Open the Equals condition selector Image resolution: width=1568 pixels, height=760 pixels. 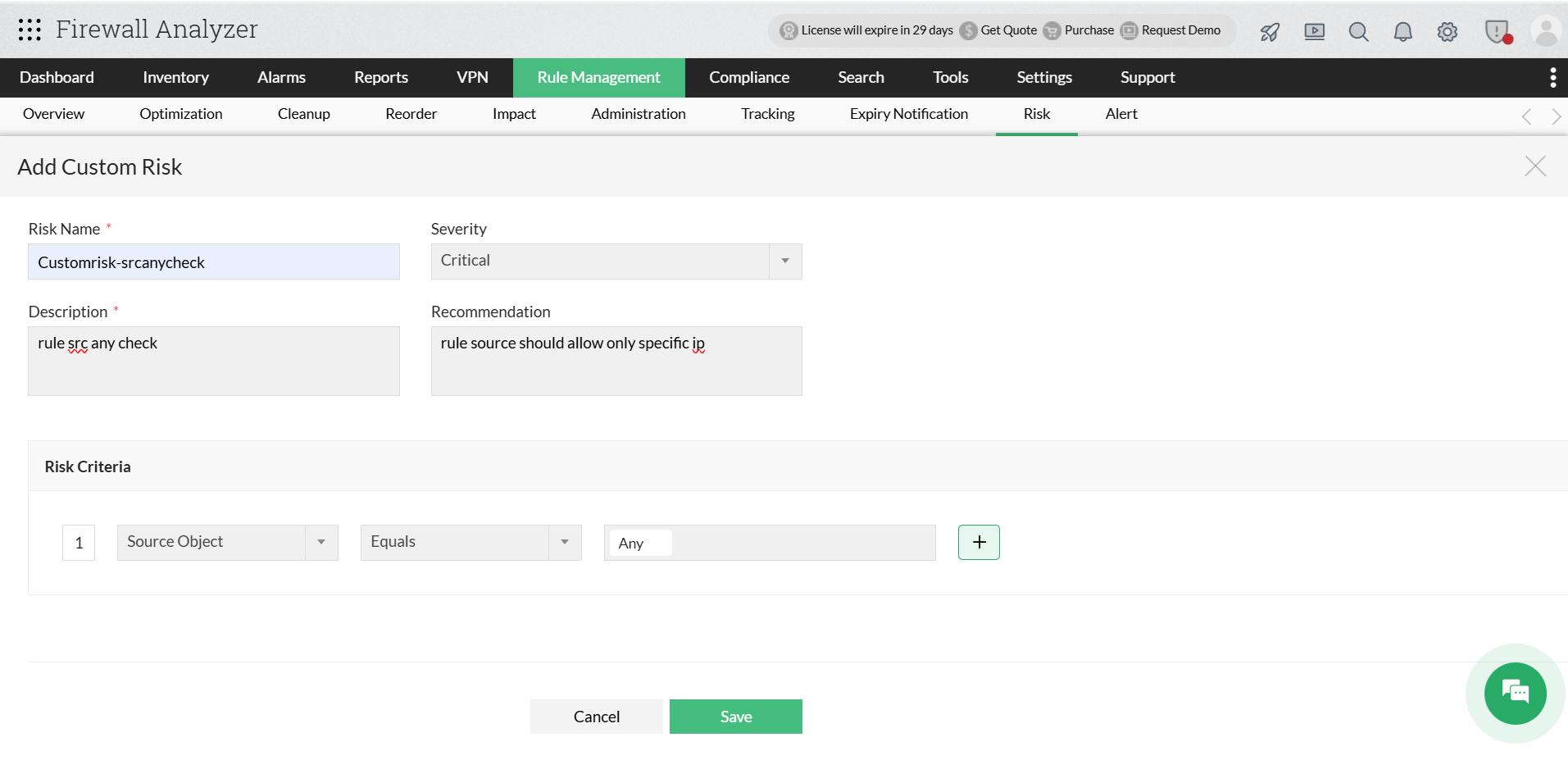coord(471,542)
